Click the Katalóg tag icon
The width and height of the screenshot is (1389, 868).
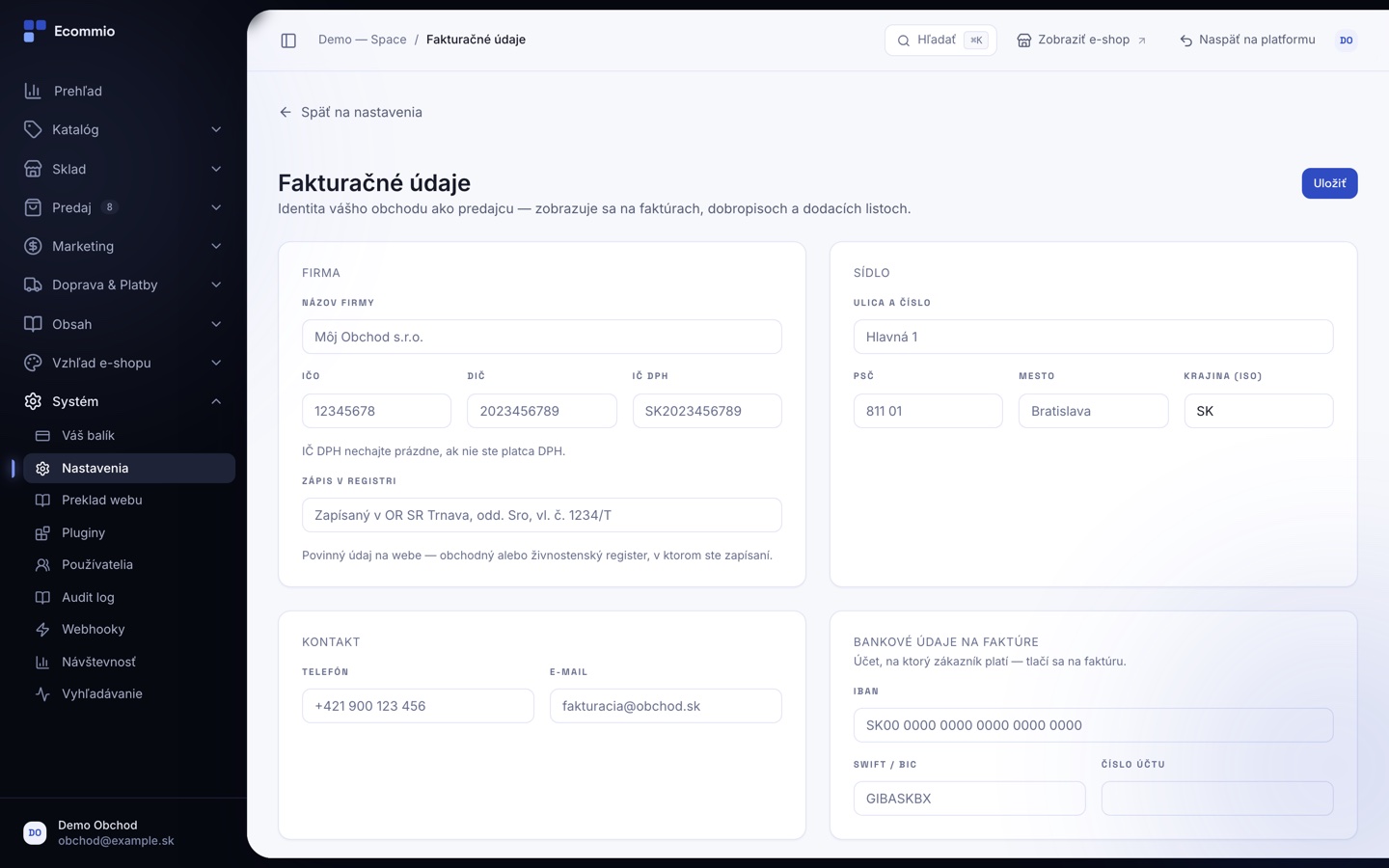click(x=33, y=129)
